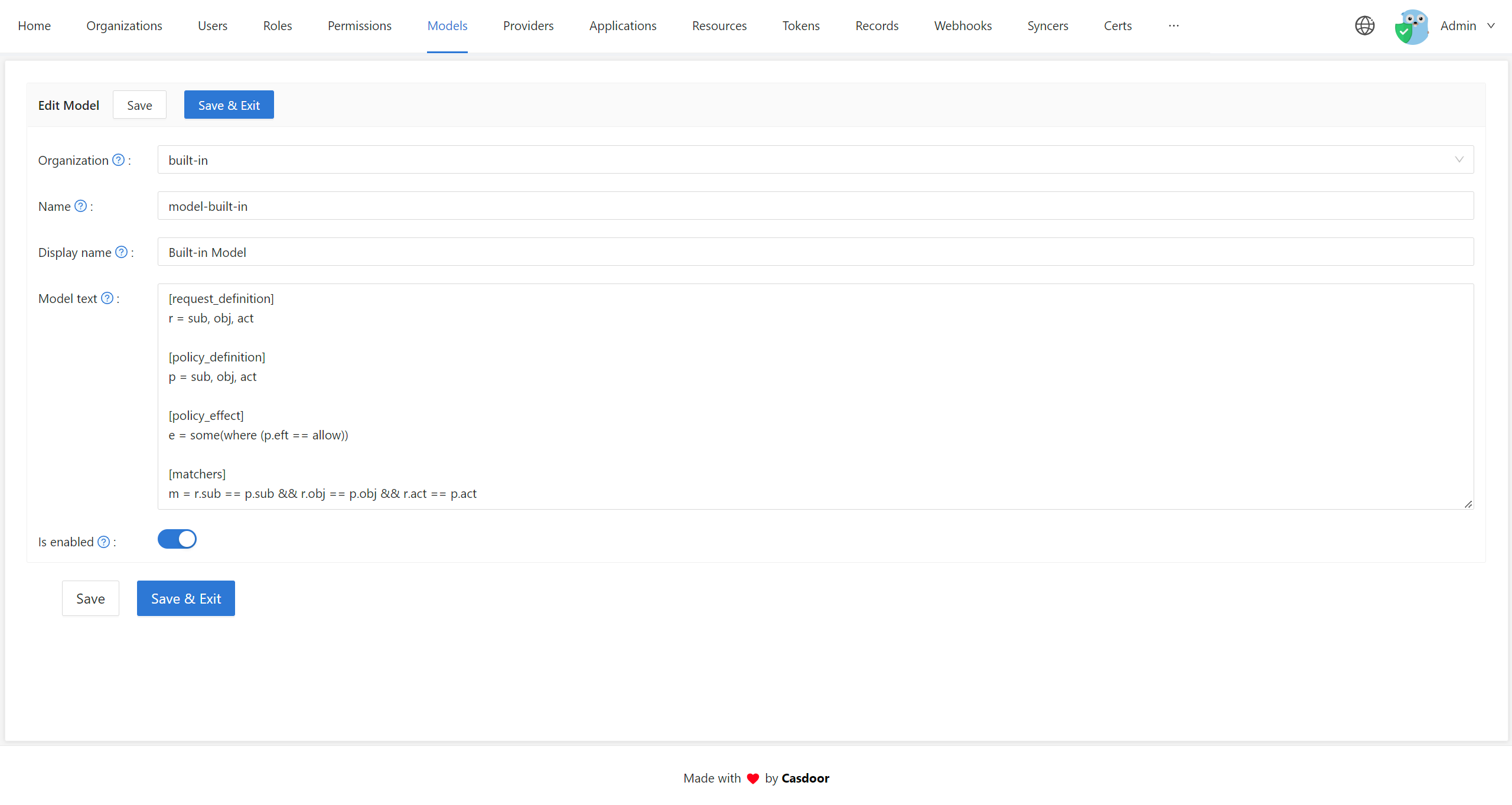The width and height of the screenshot is (1512, 805).
Task: Click the Admin gopher avatar
Action: click(x=1412, y=27)
